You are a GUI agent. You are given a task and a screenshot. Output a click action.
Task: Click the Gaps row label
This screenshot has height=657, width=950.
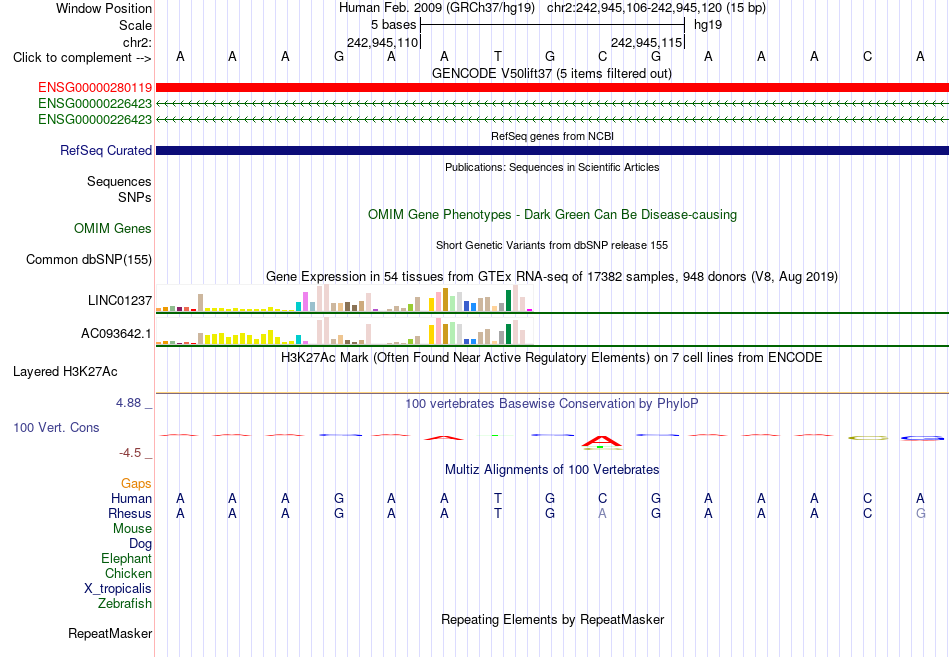[x=136, y=484]
